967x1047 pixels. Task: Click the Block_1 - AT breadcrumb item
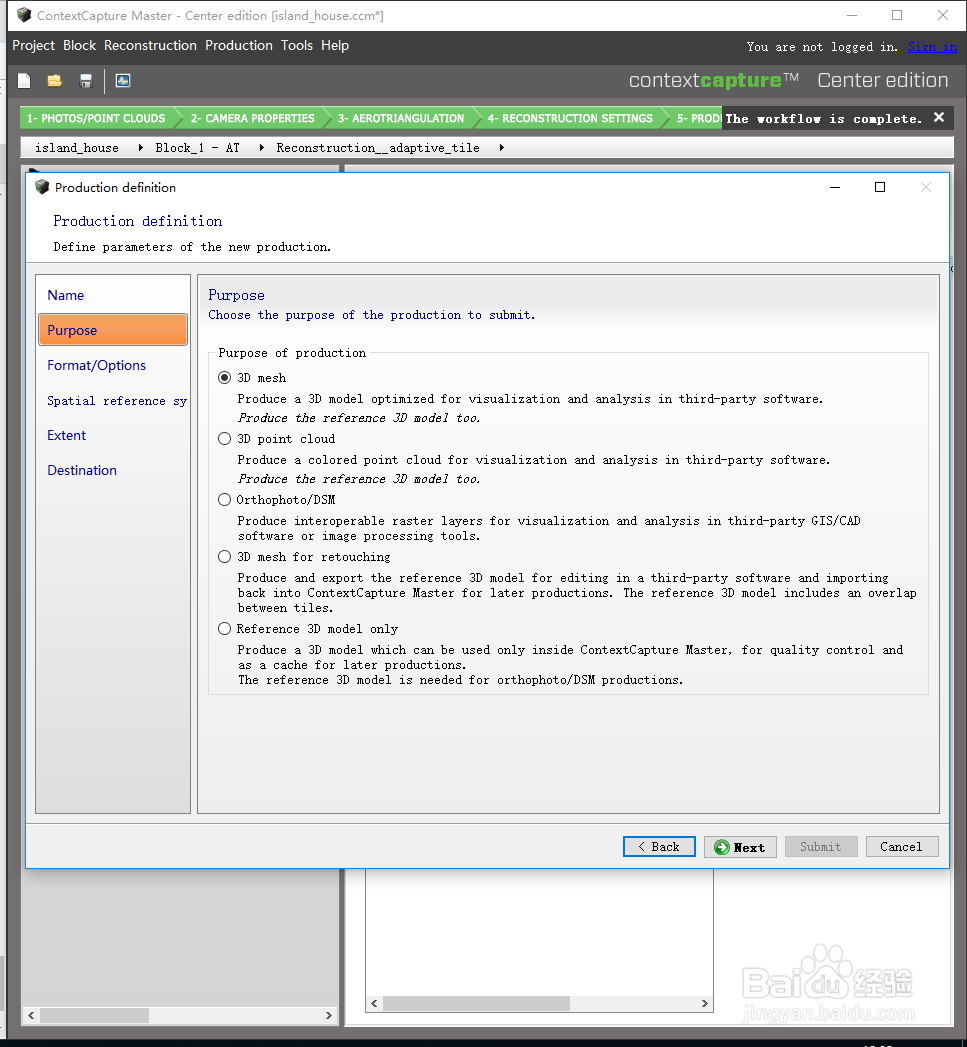point(197,148)
